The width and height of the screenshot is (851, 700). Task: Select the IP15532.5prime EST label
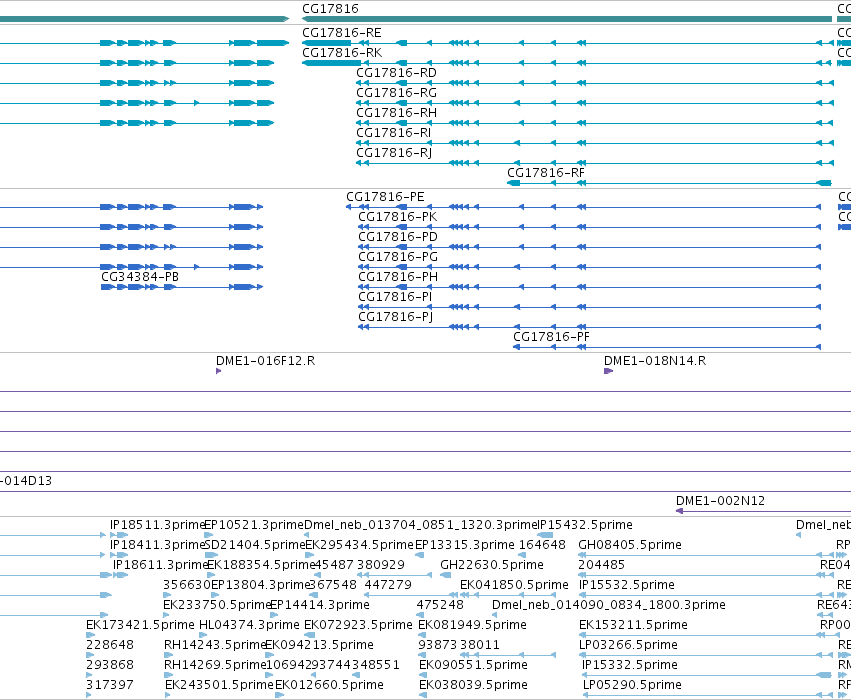pos(627,586)
